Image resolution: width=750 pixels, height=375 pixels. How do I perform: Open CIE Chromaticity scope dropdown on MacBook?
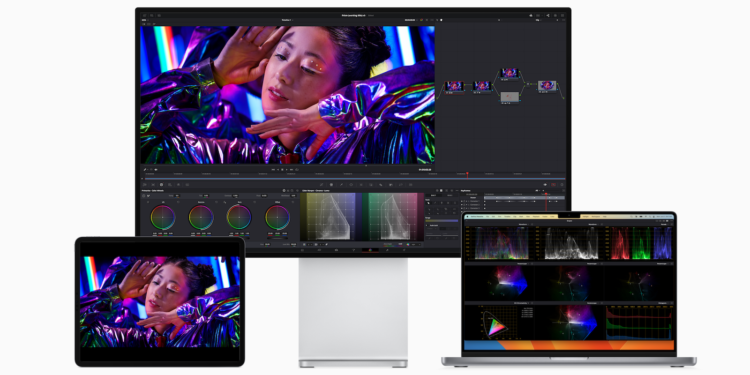tap(521, 303)
